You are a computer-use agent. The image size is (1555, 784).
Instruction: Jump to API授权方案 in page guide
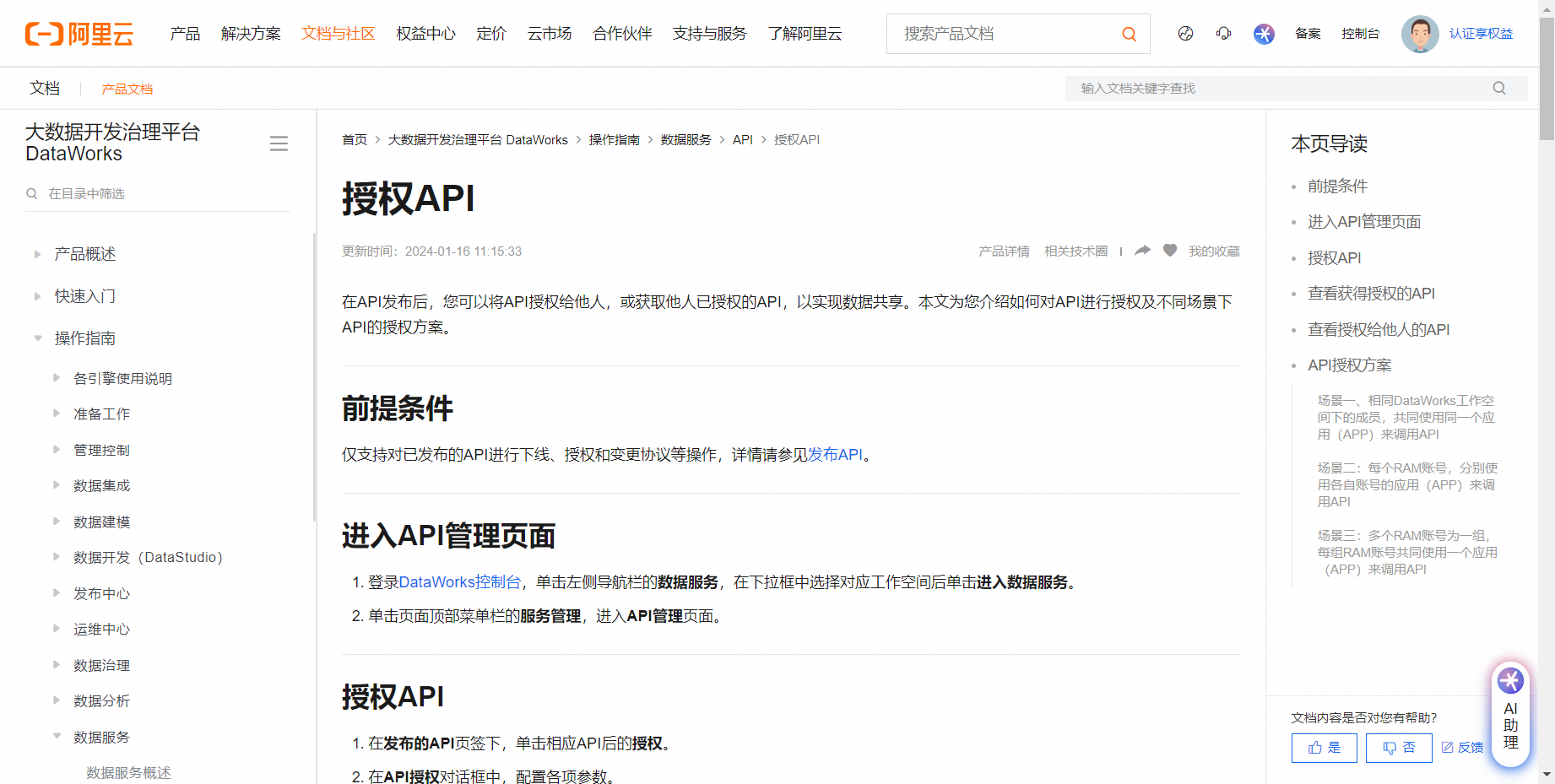point(1350,365)
